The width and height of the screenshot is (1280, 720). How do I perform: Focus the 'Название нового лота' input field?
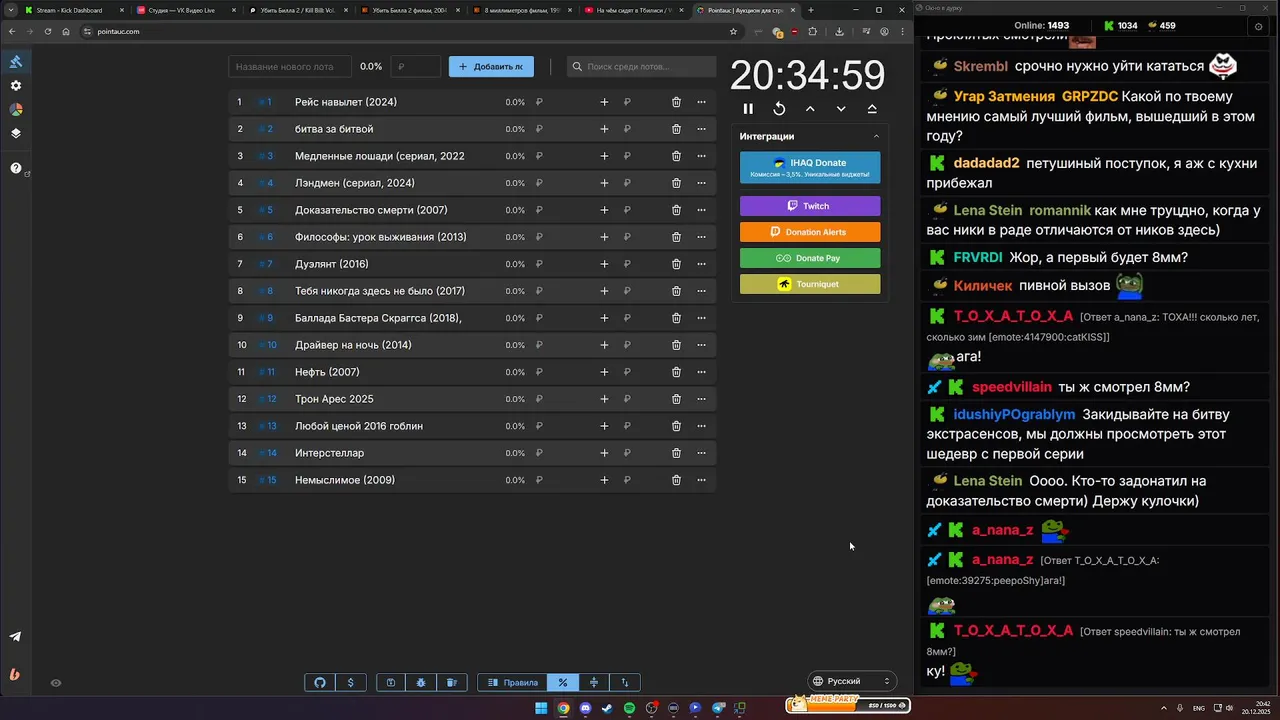pyautogui.click(x=290, y=67)
